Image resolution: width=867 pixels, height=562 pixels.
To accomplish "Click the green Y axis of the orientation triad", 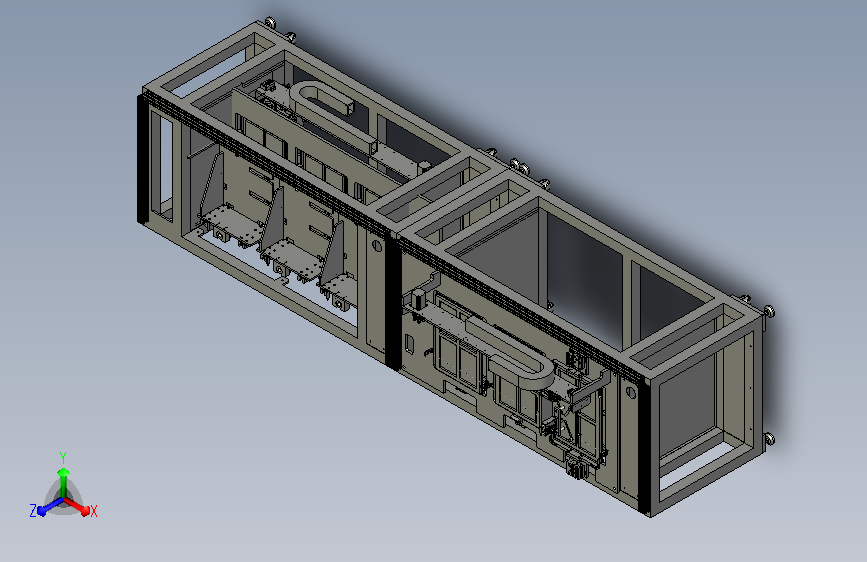I will [64, 482].
